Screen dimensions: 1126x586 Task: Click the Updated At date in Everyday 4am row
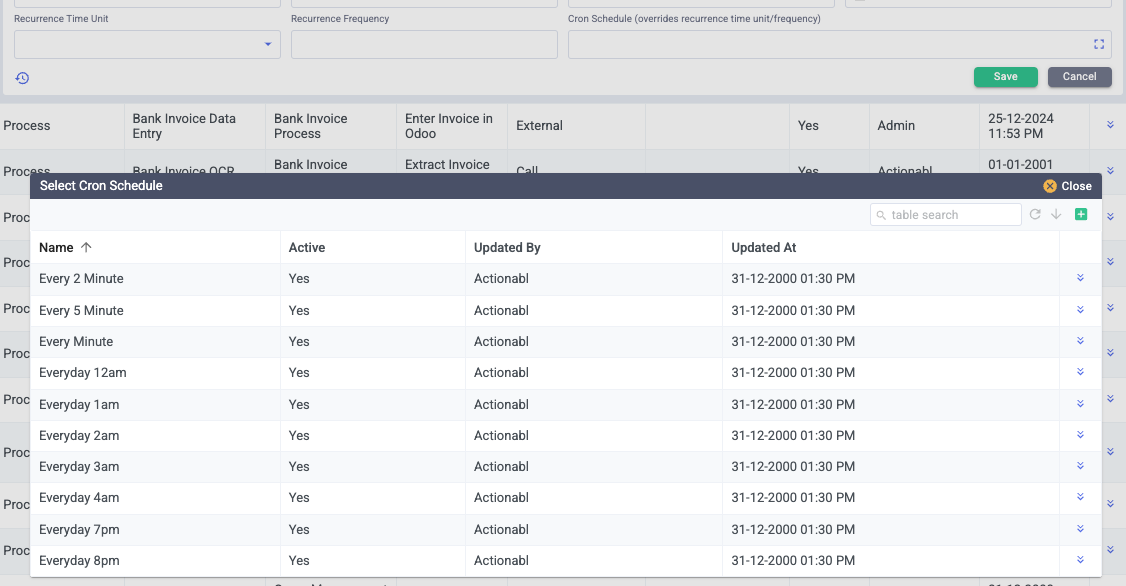793,498
